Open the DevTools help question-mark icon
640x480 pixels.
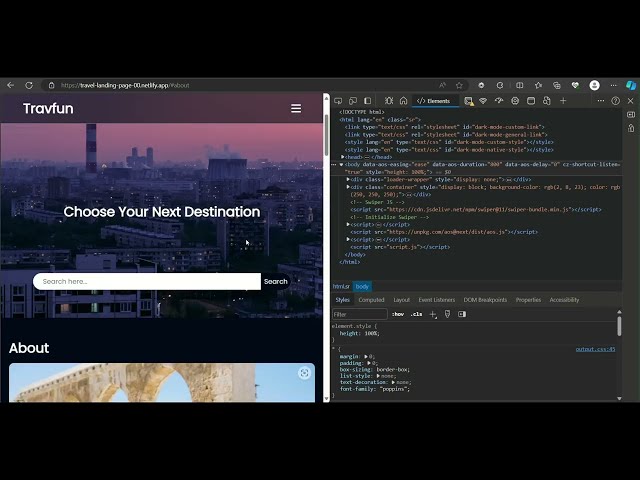[x=616, y=101]
